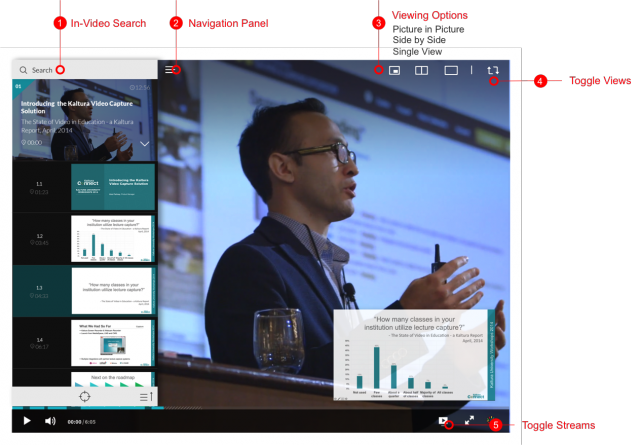Jump to slide 1.2 bar chart thumbnail

click(113, 239)
